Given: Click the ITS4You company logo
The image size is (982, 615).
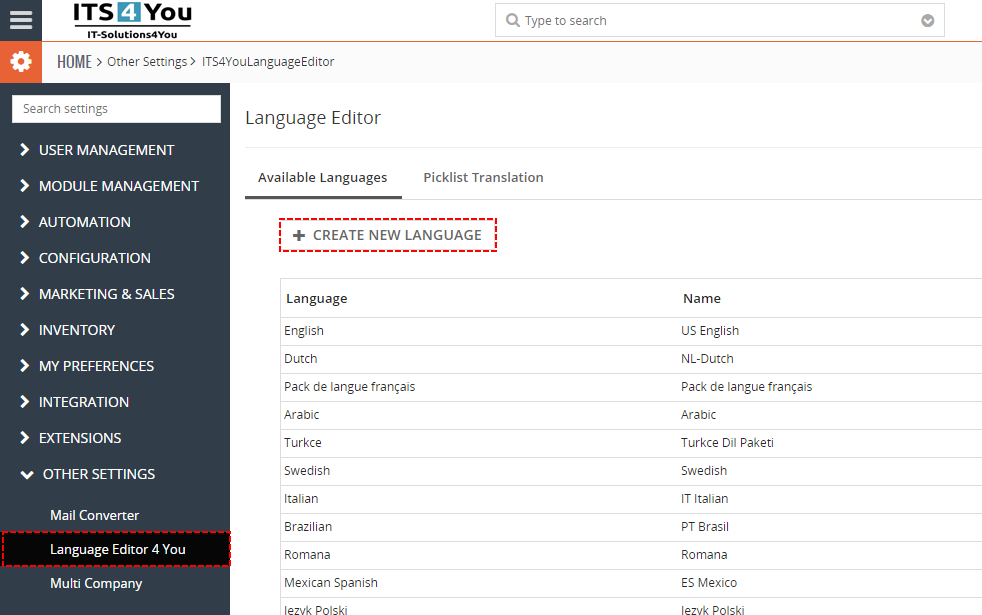Looking at the screenshot, I should (132, 20).
